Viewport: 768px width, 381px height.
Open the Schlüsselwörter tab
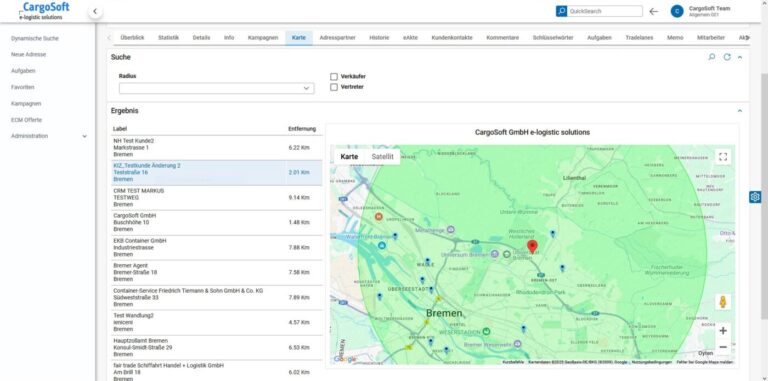pos(553,38)
